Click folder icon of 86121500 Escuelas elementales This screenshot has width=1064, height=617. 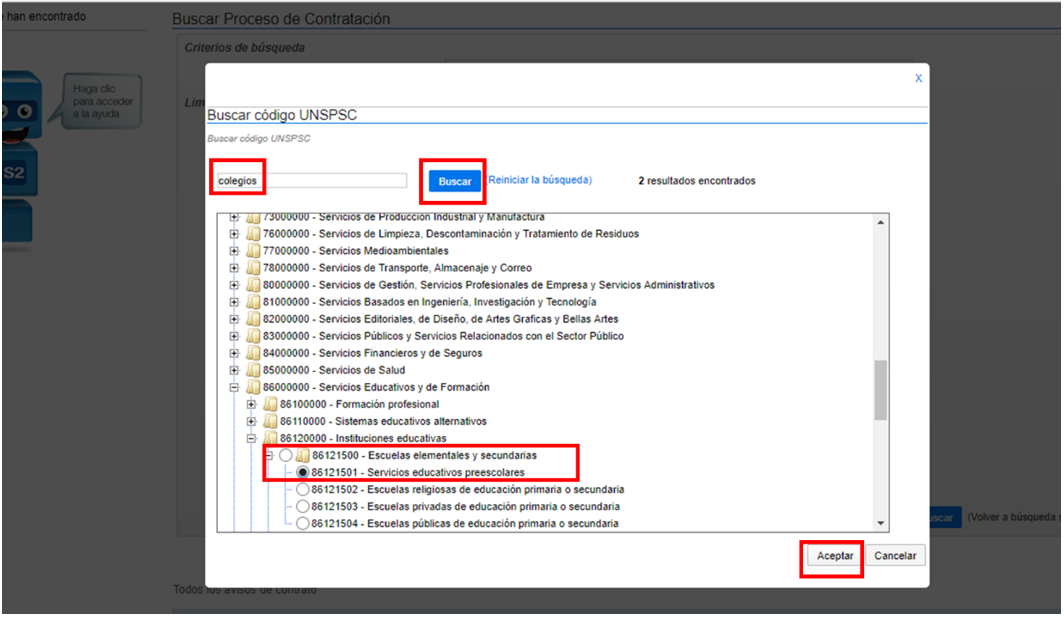(303, 455)
